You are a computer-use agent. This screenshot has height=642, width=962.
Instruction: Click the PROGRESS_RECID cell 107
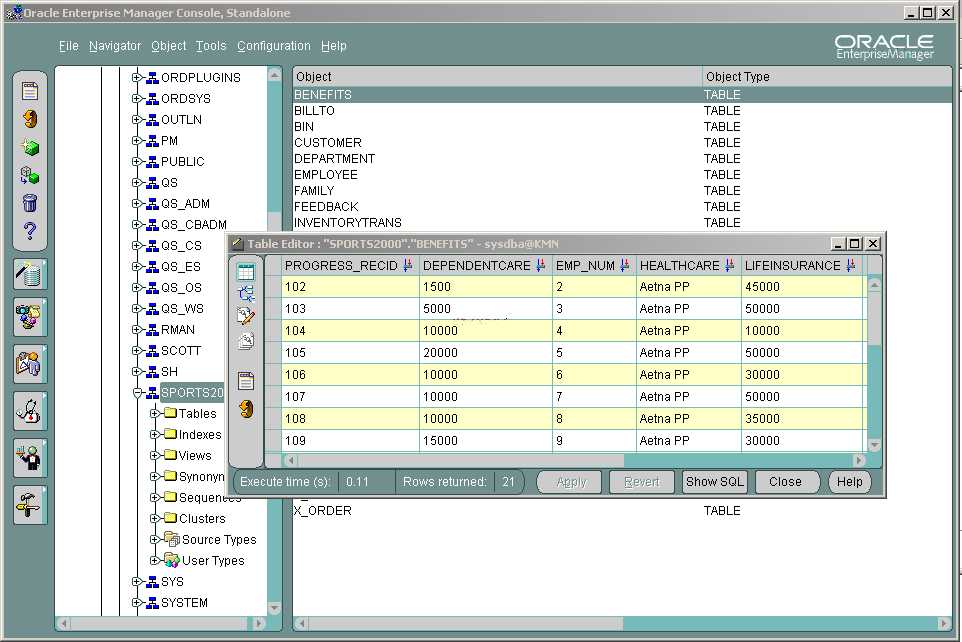pyautogui.click(x=350, y=396)
